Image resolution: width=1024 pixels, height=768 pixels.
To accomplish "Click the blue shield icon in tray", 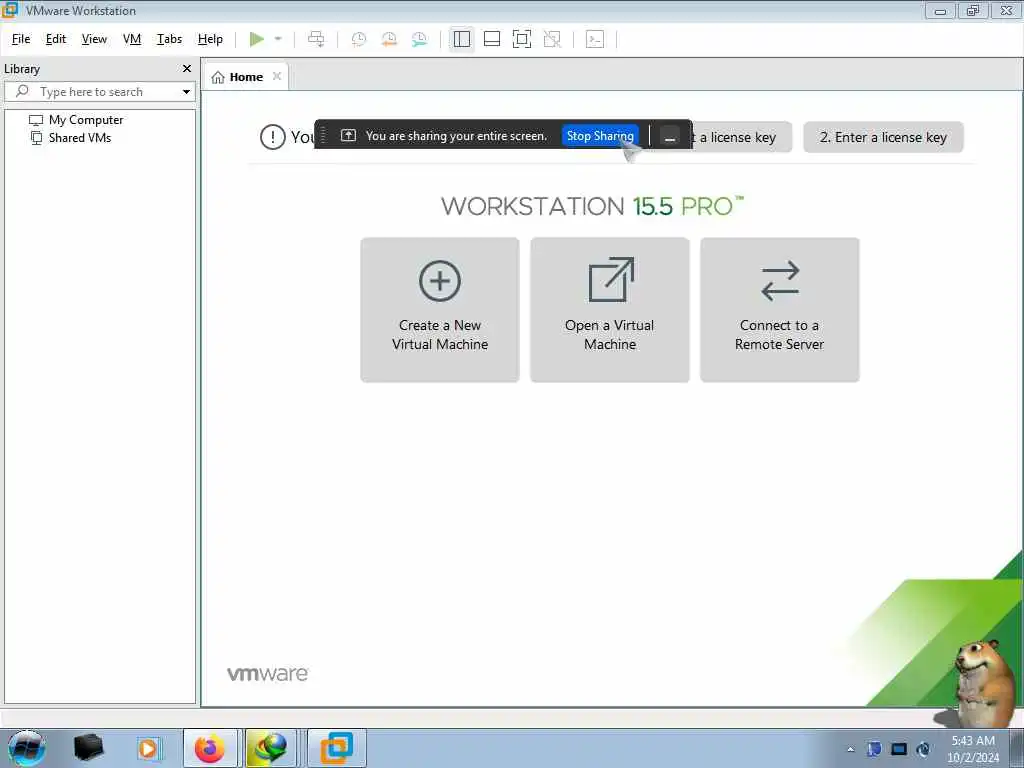I will 874,749.
